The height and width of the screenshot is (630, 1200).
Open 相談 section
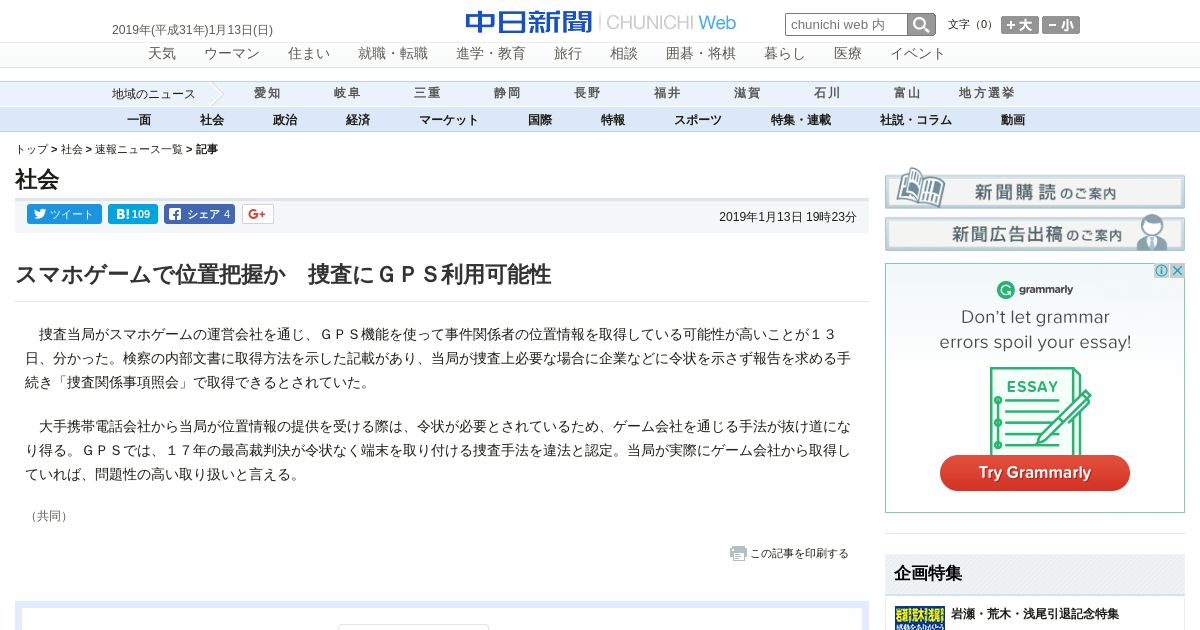click(x=624, y=54)
